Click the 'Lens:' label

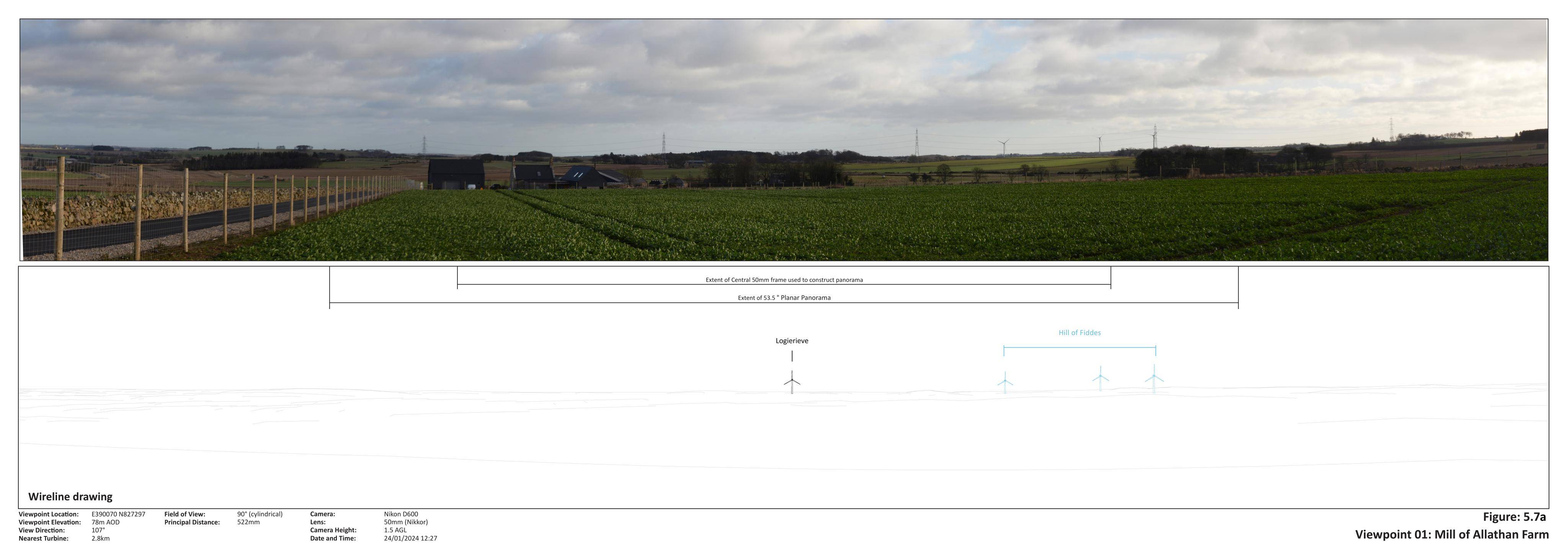coord(318,522)
